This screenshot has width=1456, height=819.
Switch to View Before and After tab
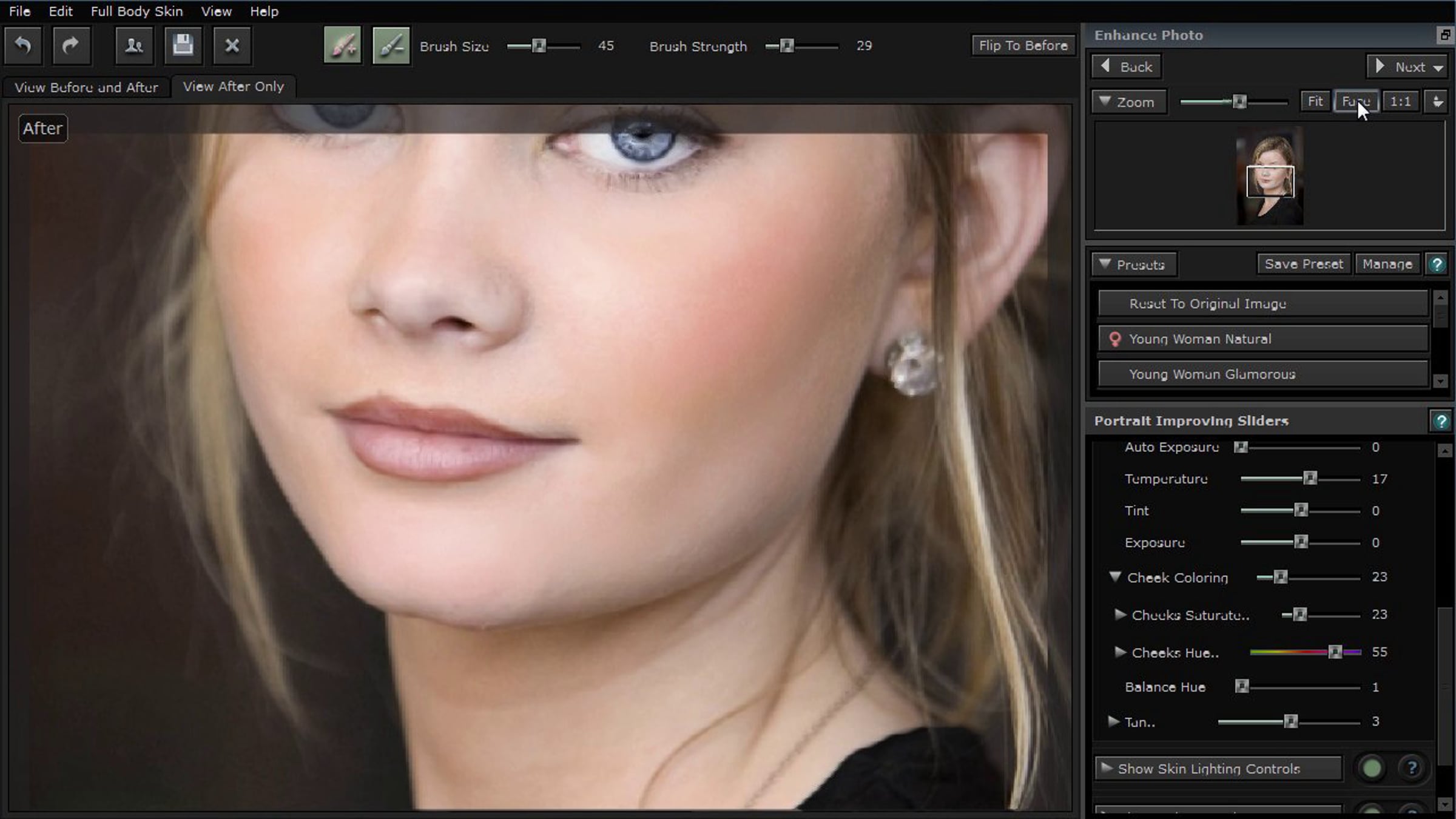pos(86,87)
